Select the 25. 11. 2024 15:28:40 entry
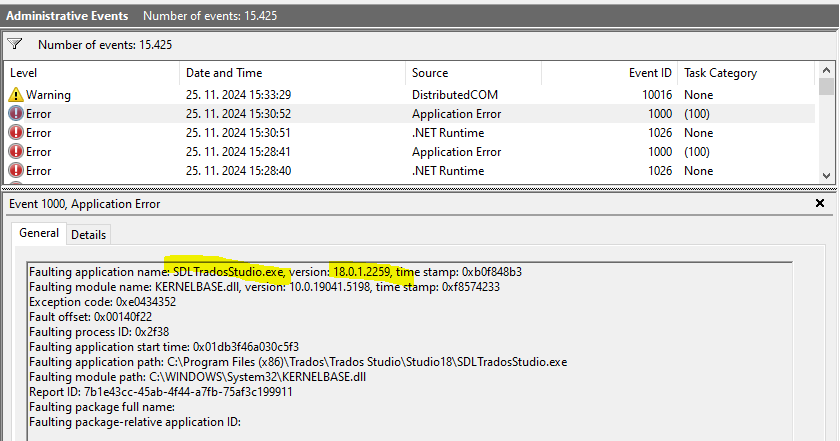This screenshot has height=441, width=840. point(410,170)
